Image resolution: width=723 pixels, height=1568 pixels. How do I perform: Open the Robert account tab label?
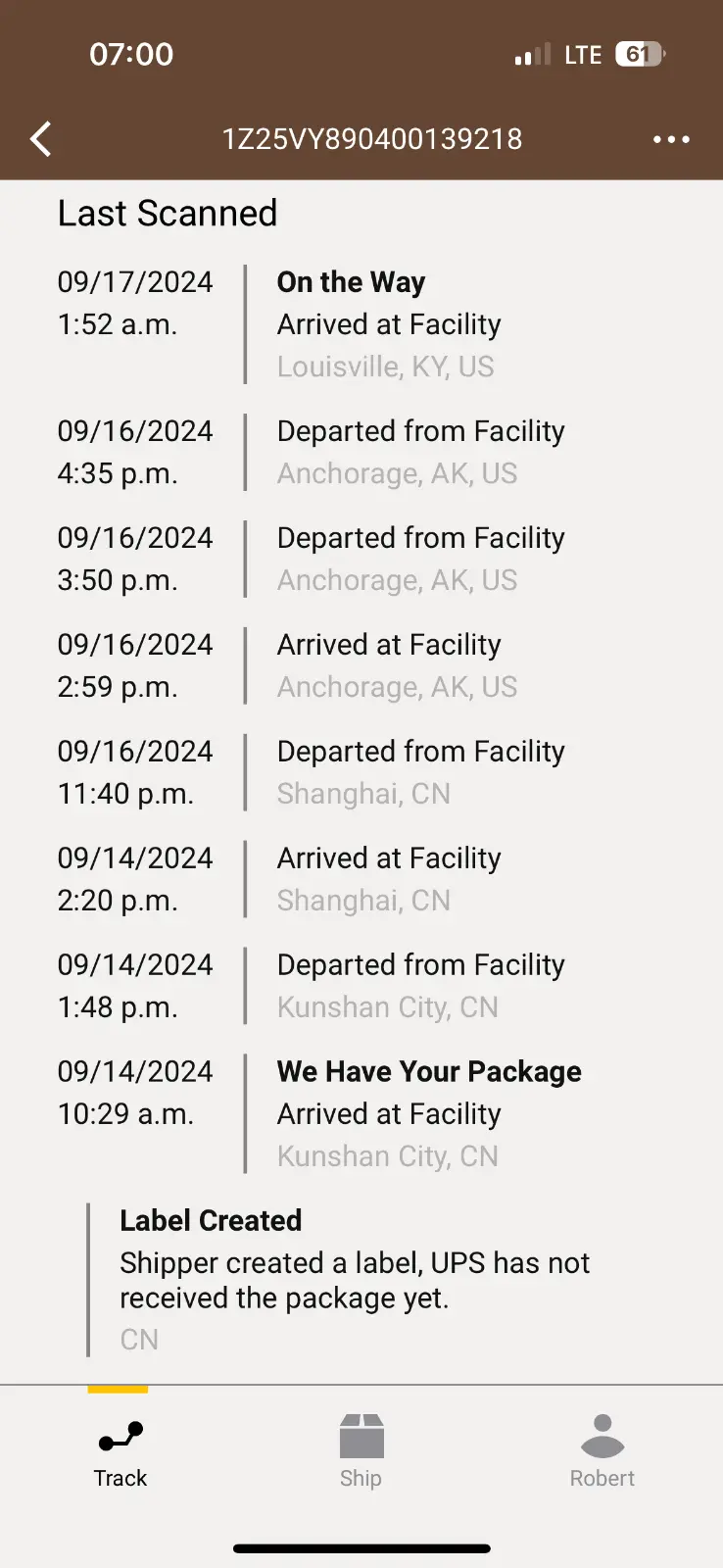(602, 1478)
